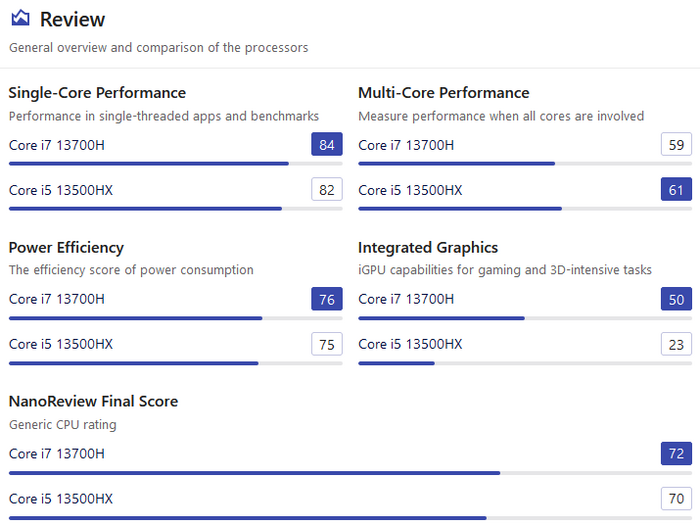Click the Review section heading
This screenshot has width=700, height=525.
pos(72,20)
